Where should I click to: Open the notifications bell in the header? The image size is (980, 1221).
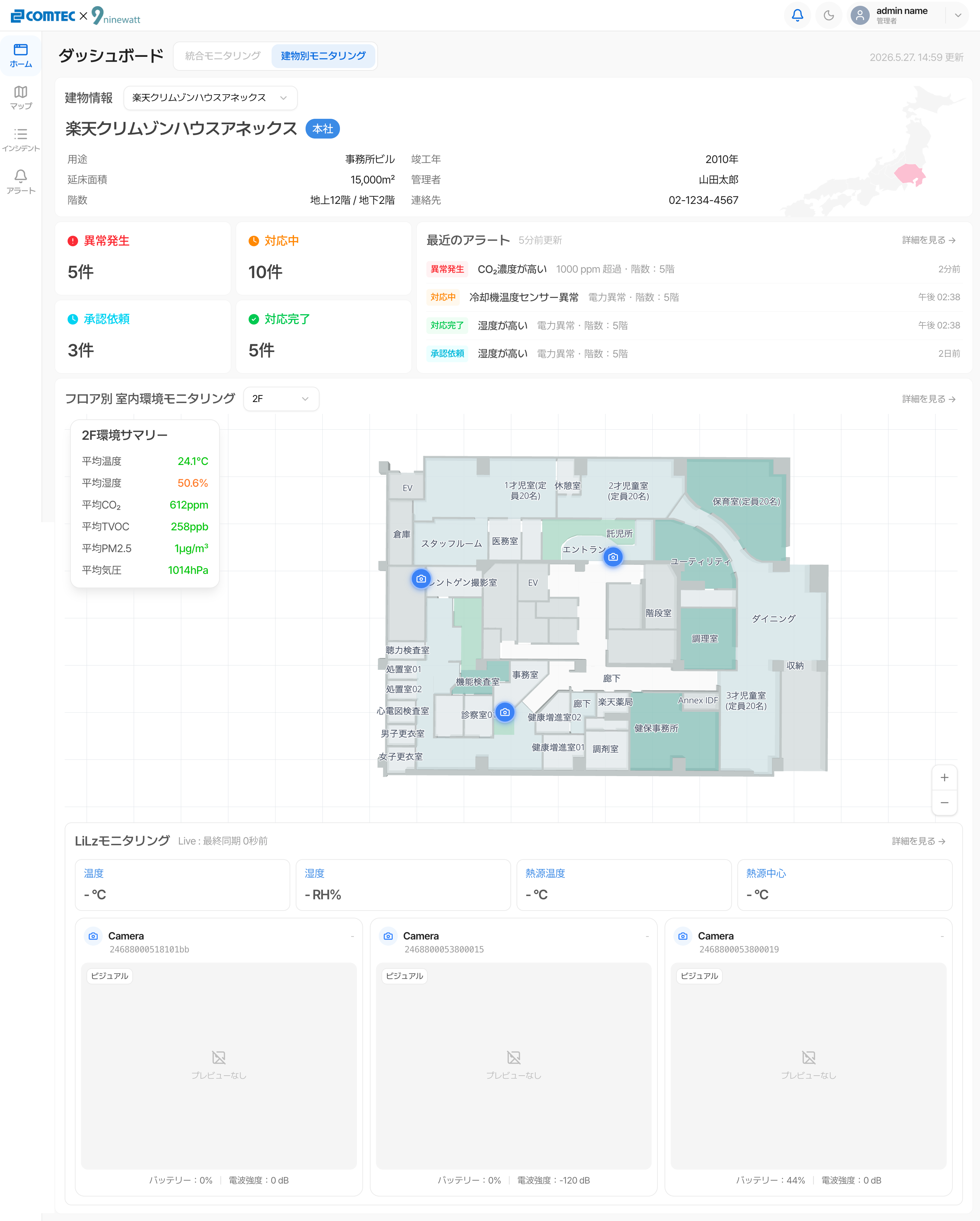tap(797, 15)
